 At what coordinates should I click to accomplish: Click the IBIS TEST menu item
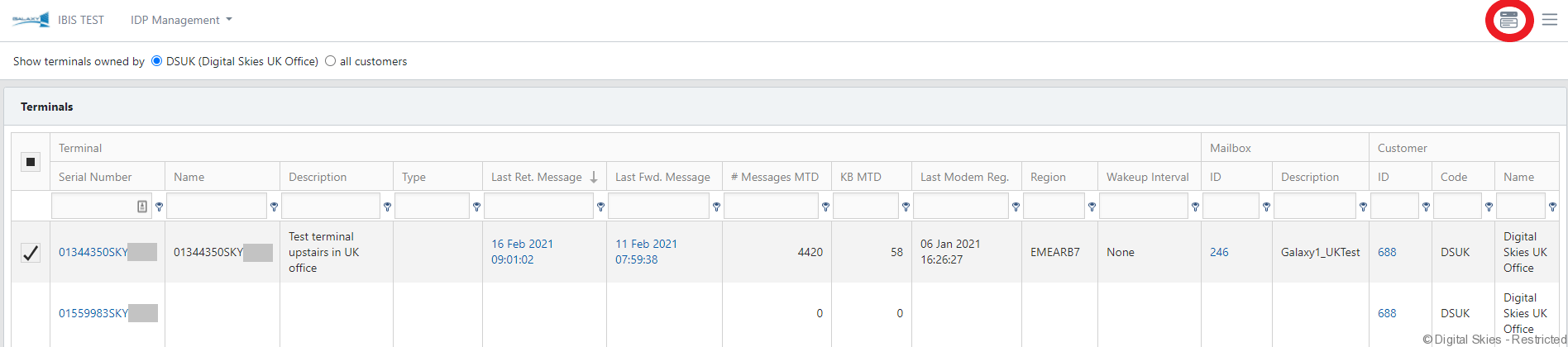[x=81, y=20]
